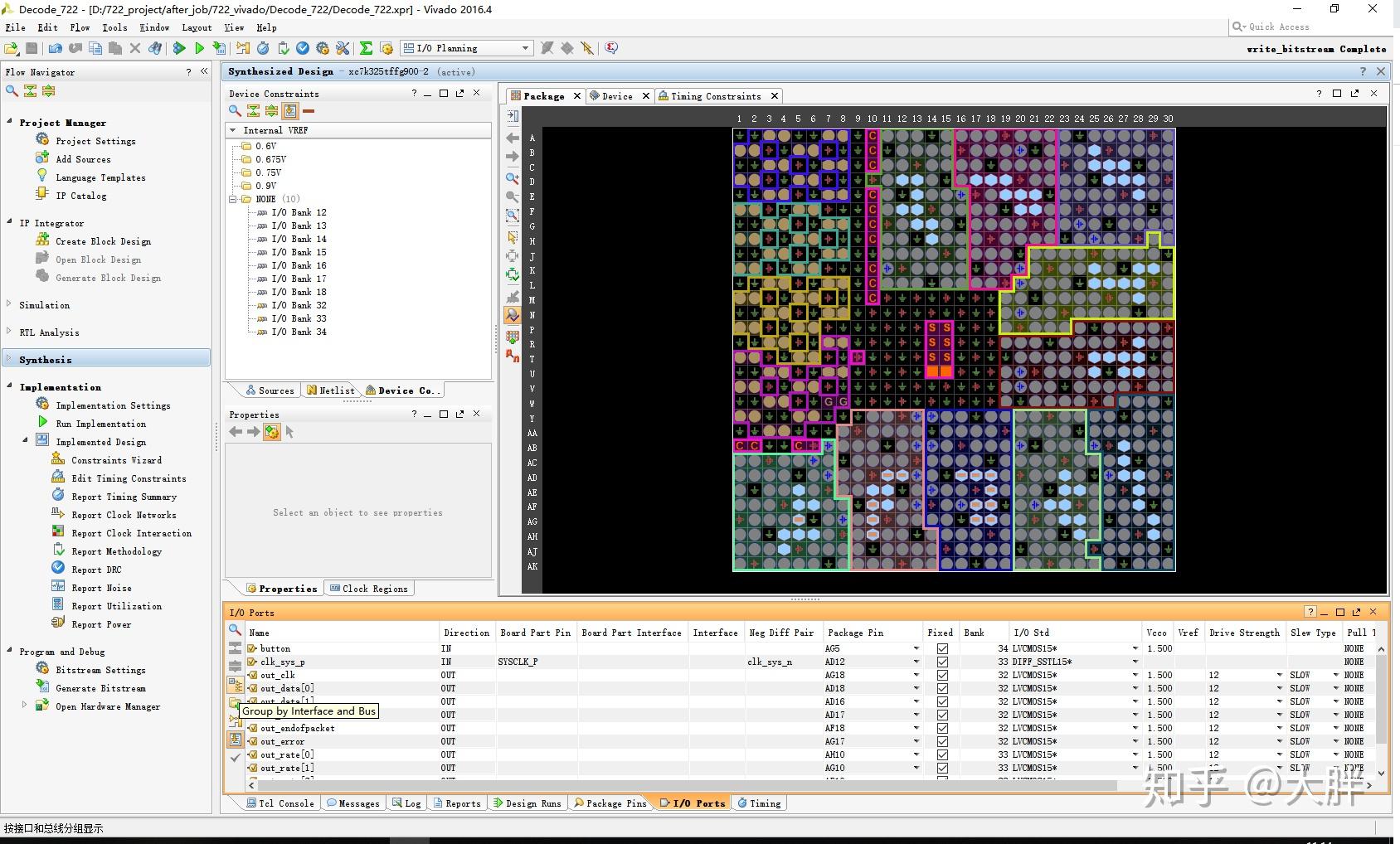
Task: Open the Flow menu
Action: click(x=80, y=27)
